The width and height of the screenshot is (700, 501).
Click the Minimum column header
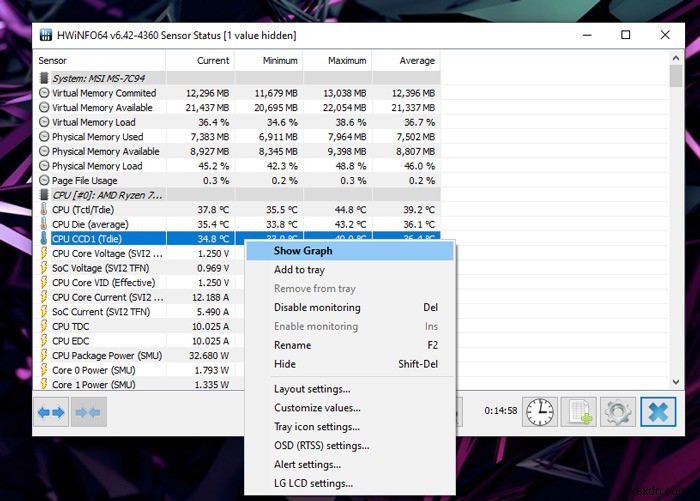pos(269,60)
